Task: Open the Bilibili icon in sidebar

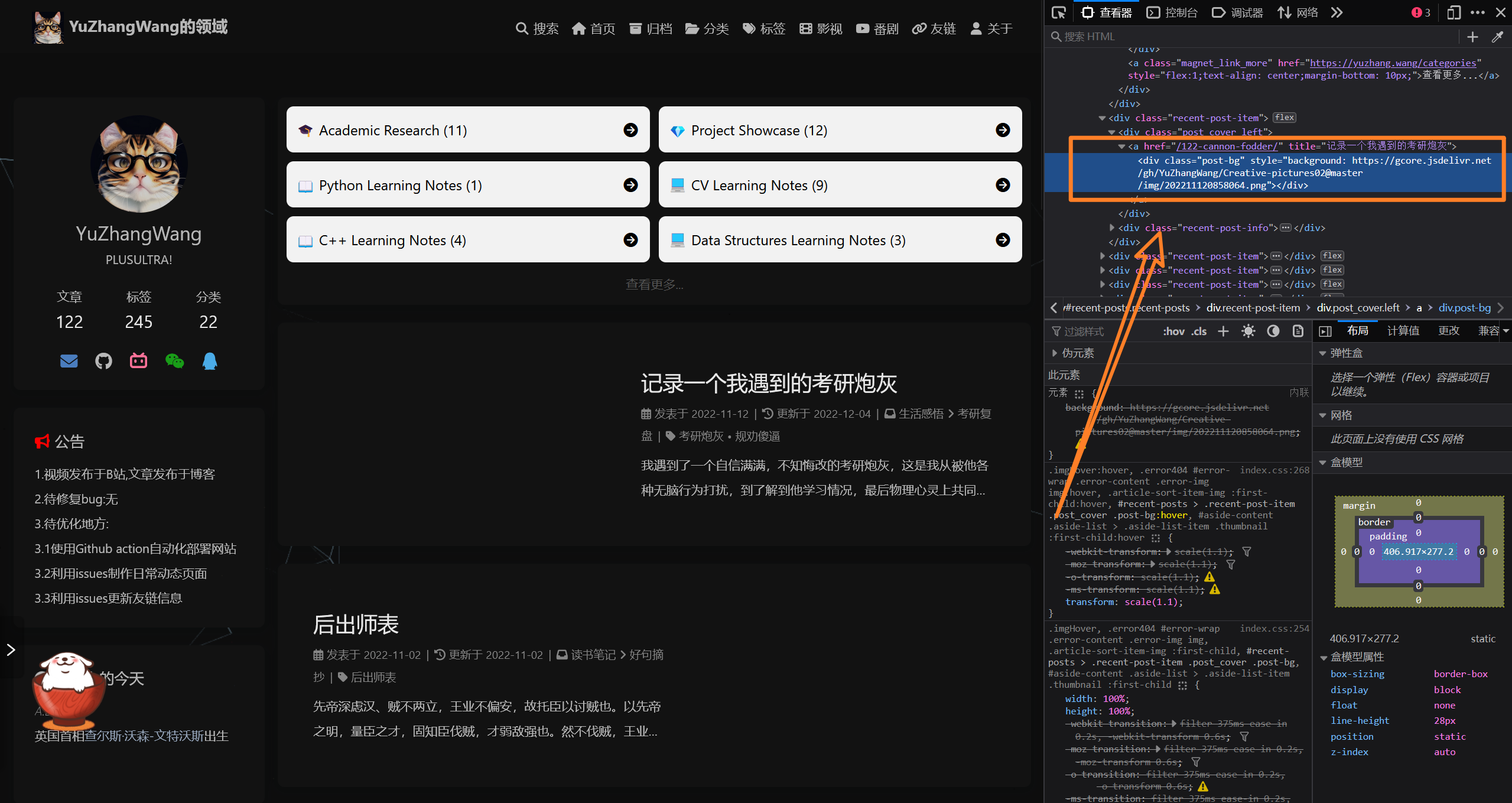Action: click(x=138, y=361)
